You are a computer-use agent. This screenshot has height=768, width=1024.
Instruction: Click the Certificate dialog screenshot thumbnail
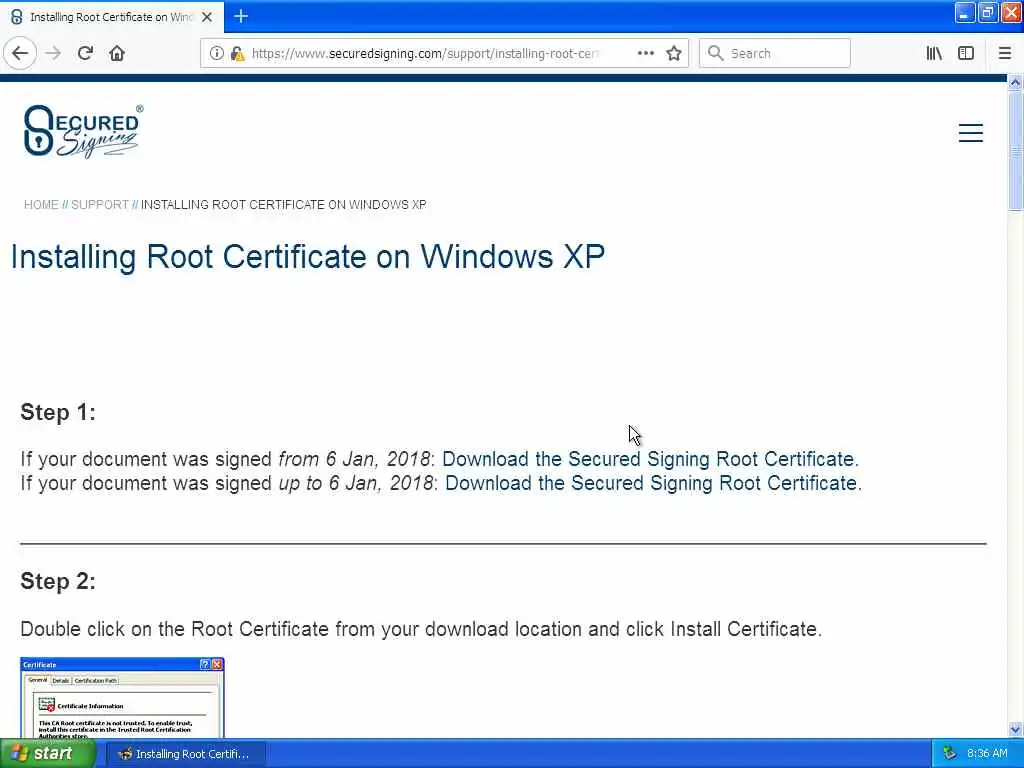click(x=122, y=697)
